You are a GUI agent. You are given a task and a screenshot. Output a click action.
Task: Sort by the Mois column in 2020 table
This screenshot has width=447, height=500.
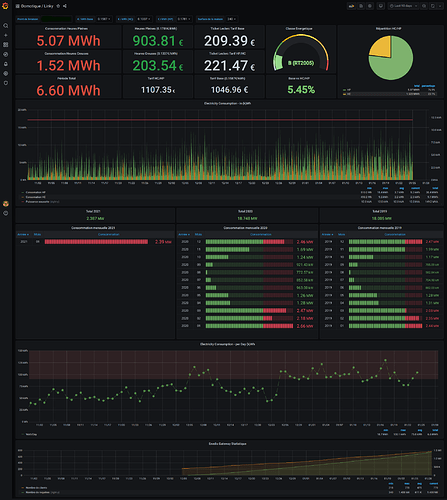[x=198, y=234]
